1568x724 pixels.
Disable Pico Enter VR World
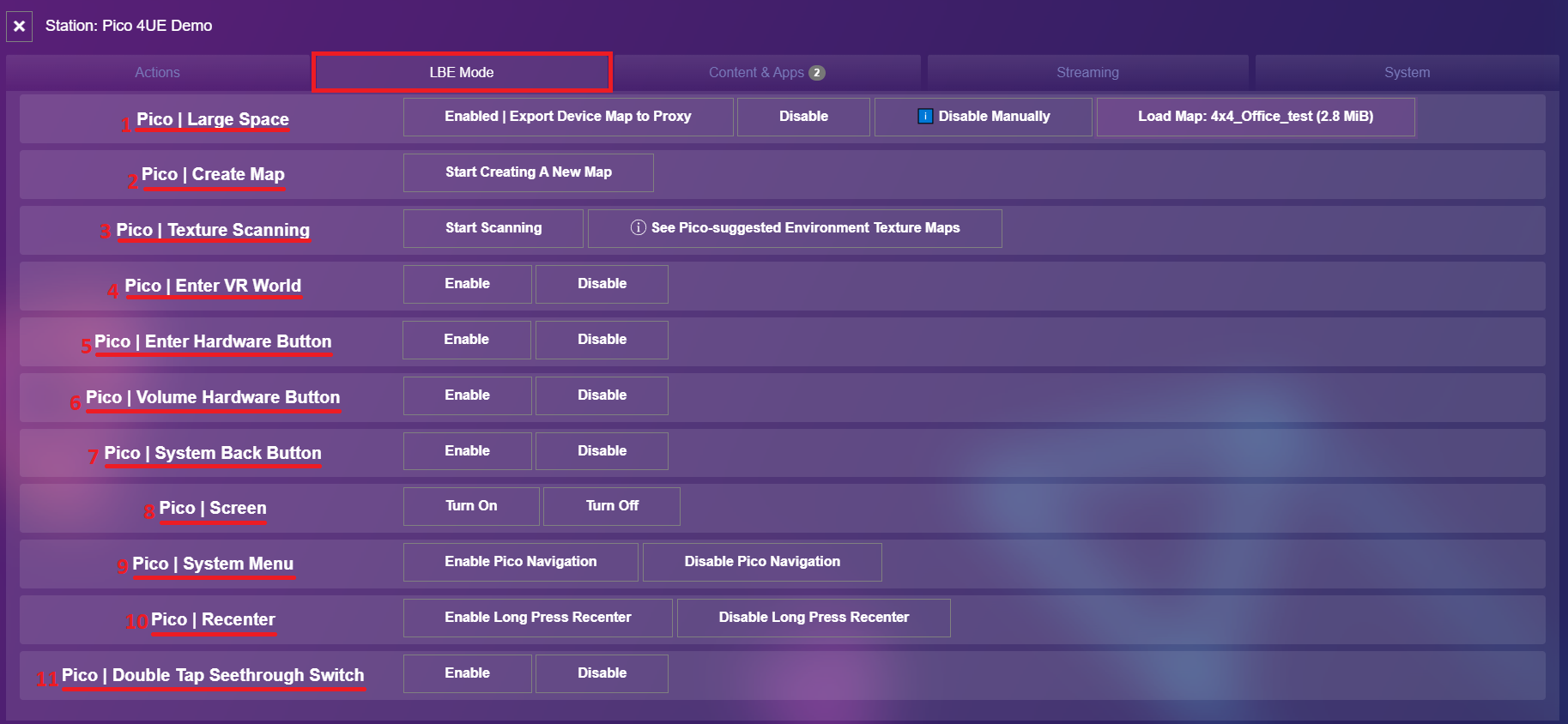point(602,284)
